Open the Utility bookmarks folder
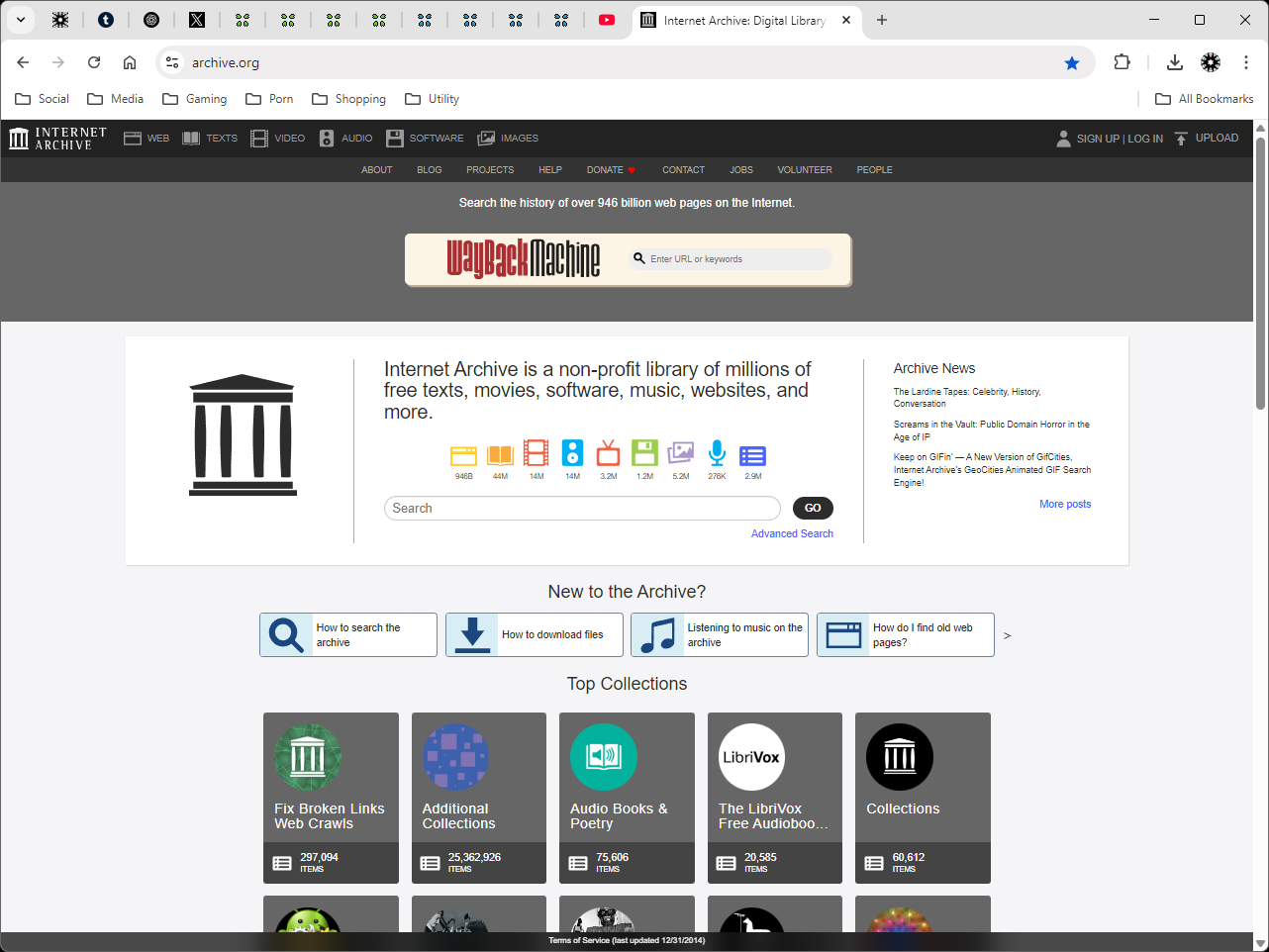 coord(433,99)
